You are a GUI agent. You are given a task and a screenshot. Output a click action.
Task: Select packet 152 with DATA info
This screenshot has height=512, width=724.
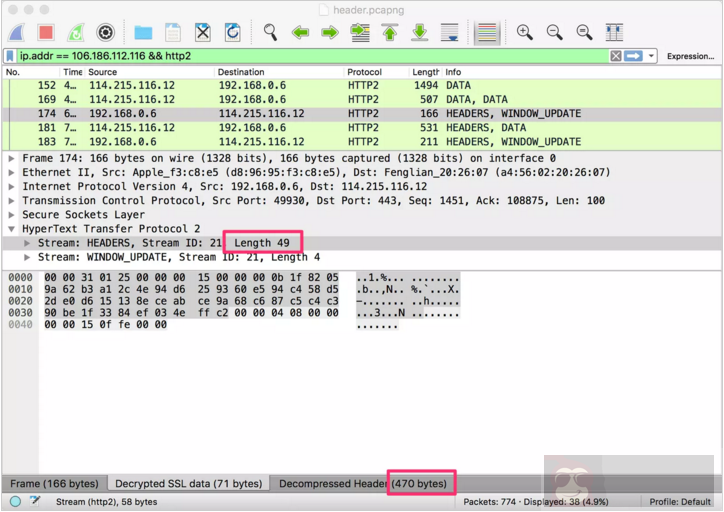362,85
